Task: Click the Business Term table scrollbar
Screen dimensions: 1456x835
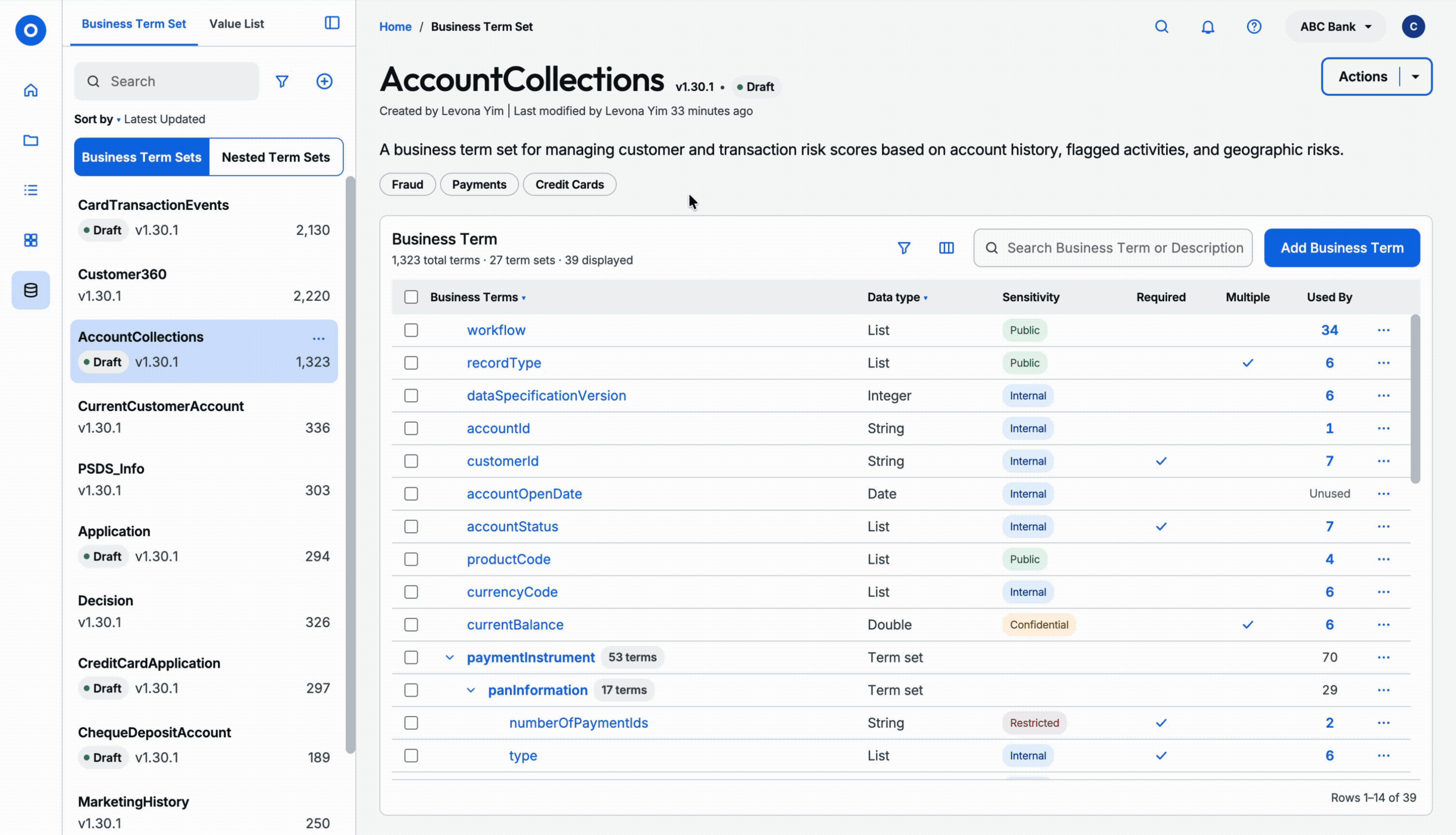Action: [1415, 399]
